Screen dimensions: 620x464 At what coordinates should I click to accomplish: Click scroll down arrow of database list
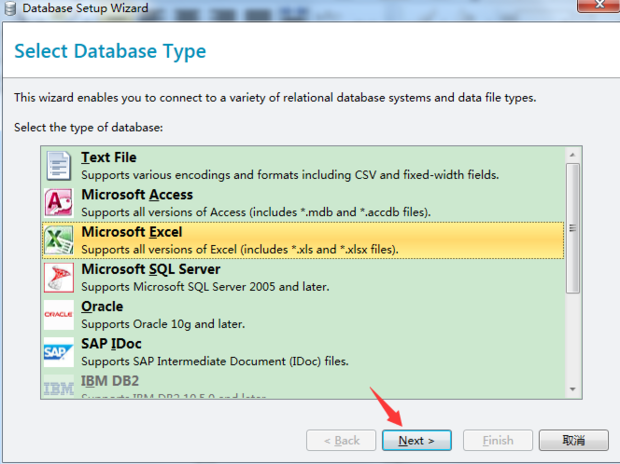point(573,390)
